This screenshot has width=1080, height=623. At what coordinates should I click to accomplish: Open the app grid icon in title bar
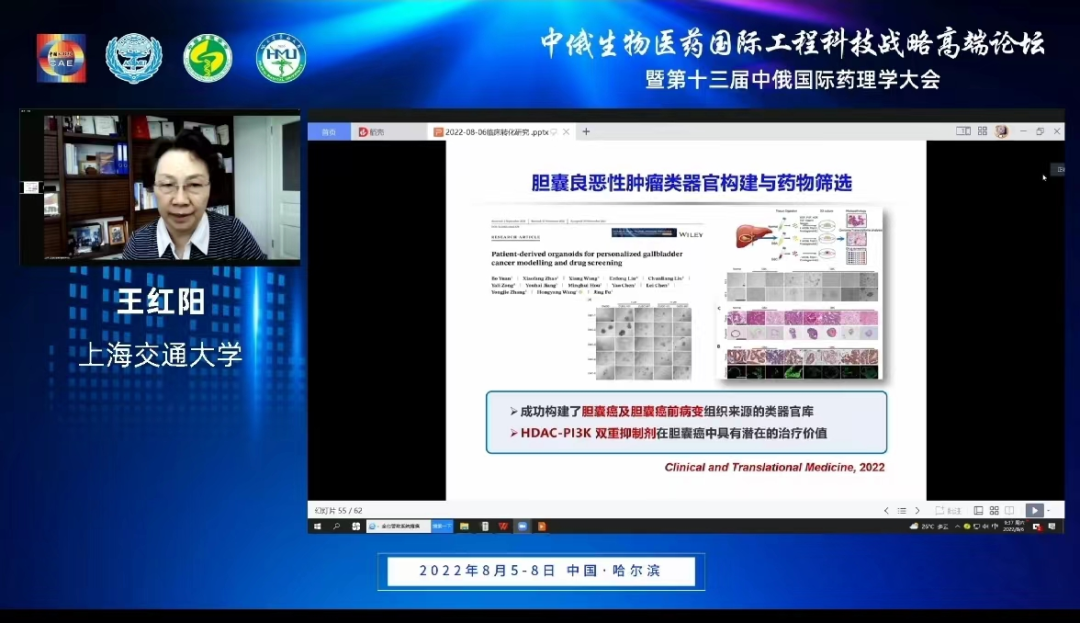tap(982, 131)
